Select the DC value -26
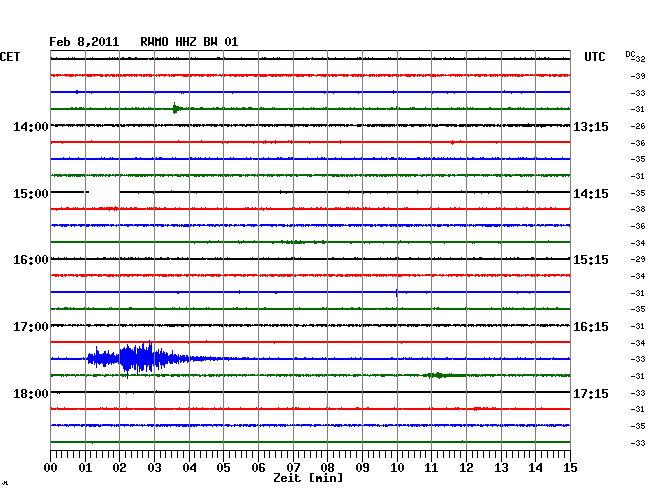Screen dimensions: 650x494 click(x=638, y=126)
